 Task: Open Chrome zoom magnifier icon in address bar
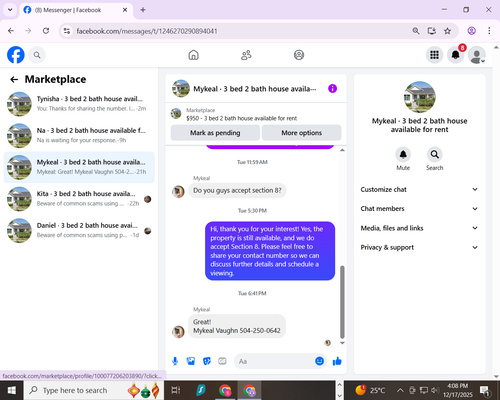[x=416, y=31]
